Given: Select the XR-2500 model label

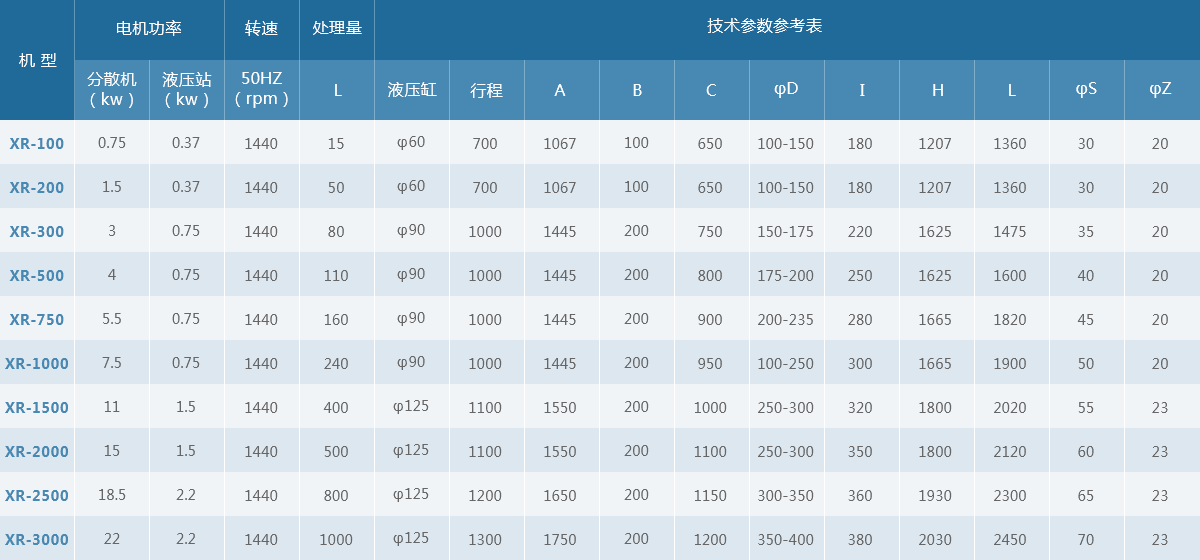Looking at the screenshot, I should tap(37, 495).
